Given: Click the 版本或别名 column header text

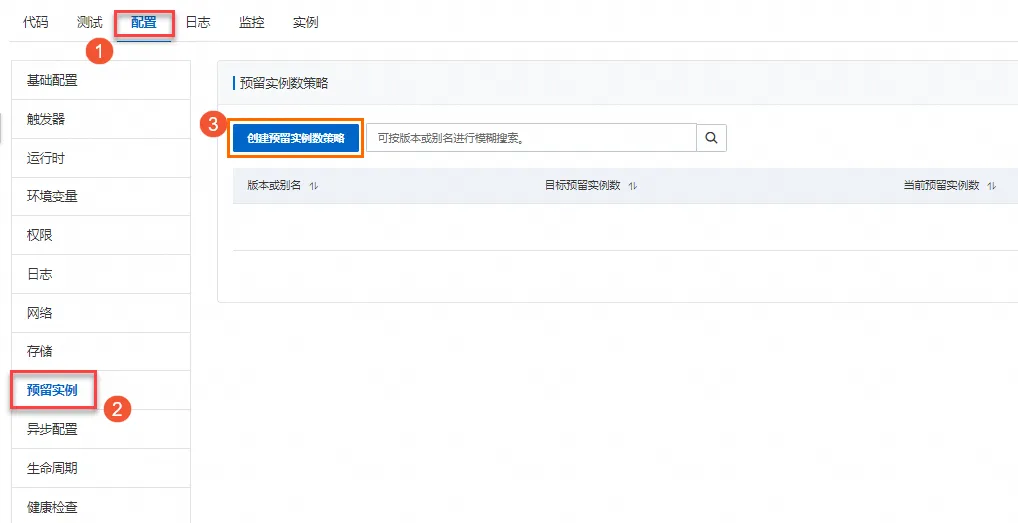Looking at the screenshot, I should click(x=274, y=186).
